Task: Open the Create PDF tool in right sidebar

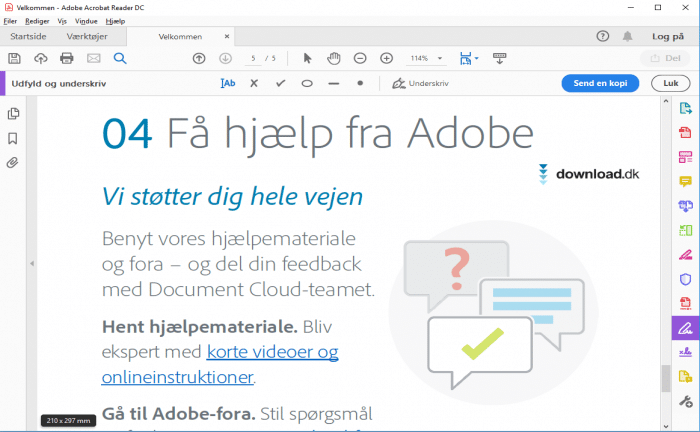Action: coord(686,133)
